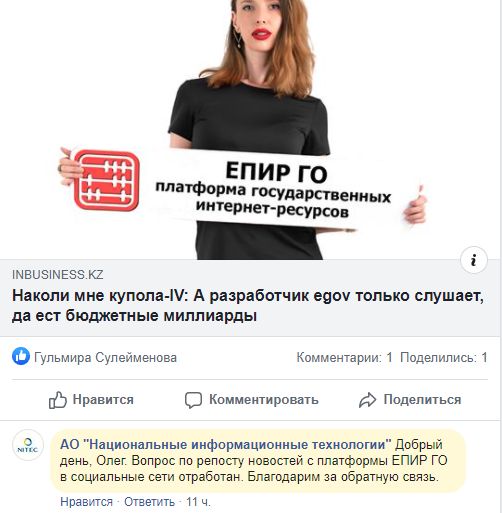Click Ответить under the comment
Image resolution: width=502 pixels, height=513 pixels.
pyautogui.click(x=149, y=502)
